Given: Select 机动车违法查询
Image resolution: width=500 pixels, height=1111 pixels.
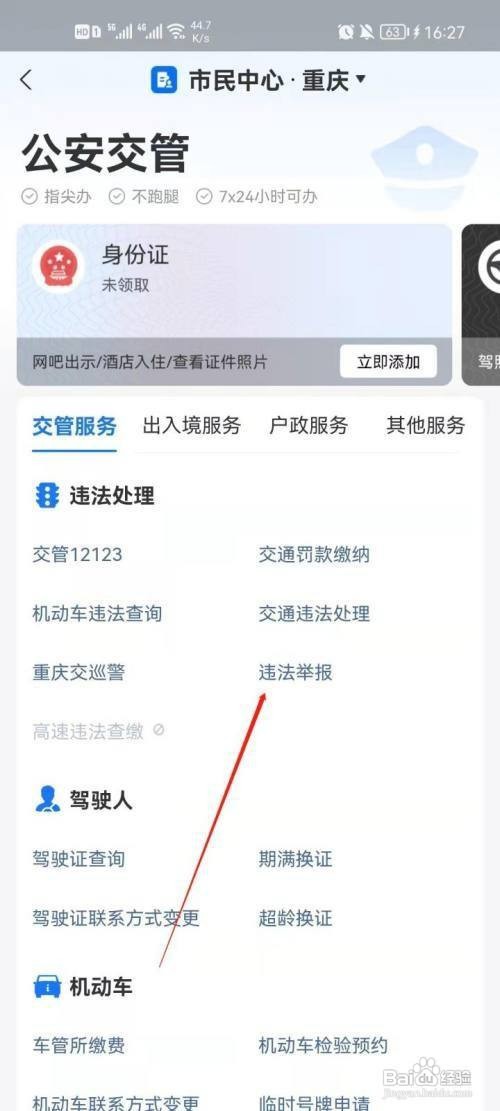Looking at the screenshot, I should click(97, 614).
